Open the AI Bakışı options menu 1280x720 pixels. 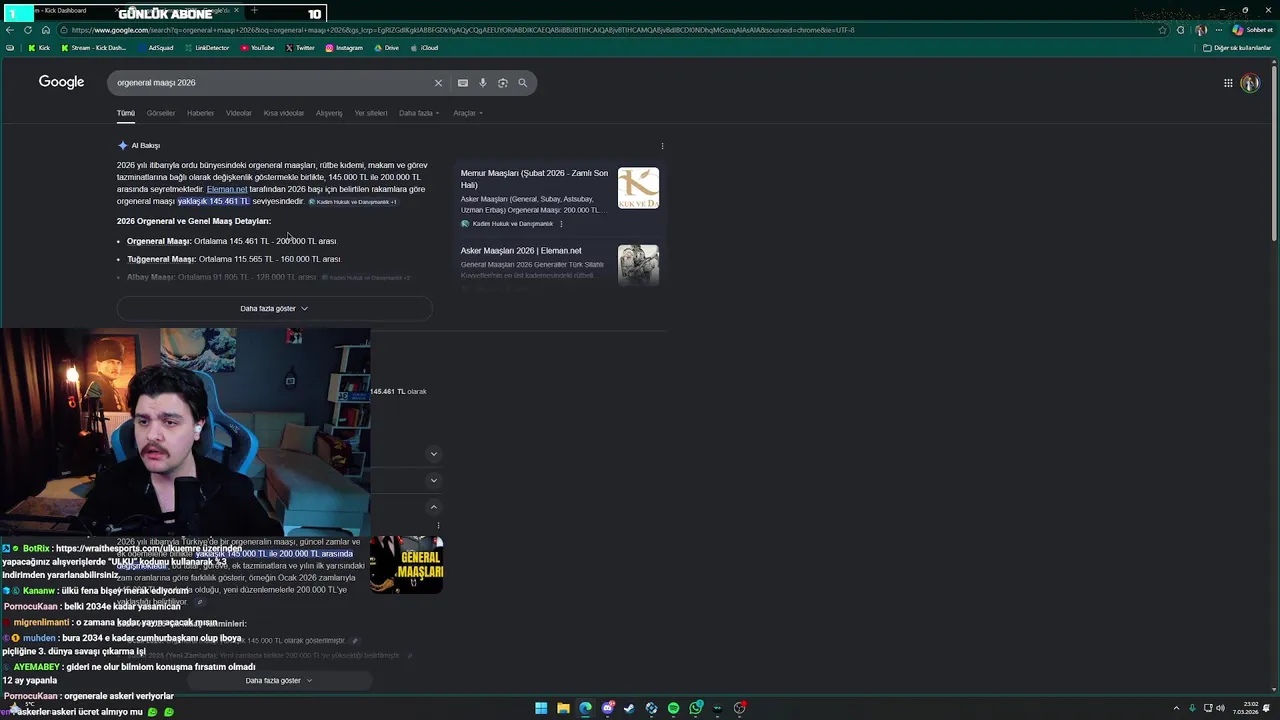point(662,146)
